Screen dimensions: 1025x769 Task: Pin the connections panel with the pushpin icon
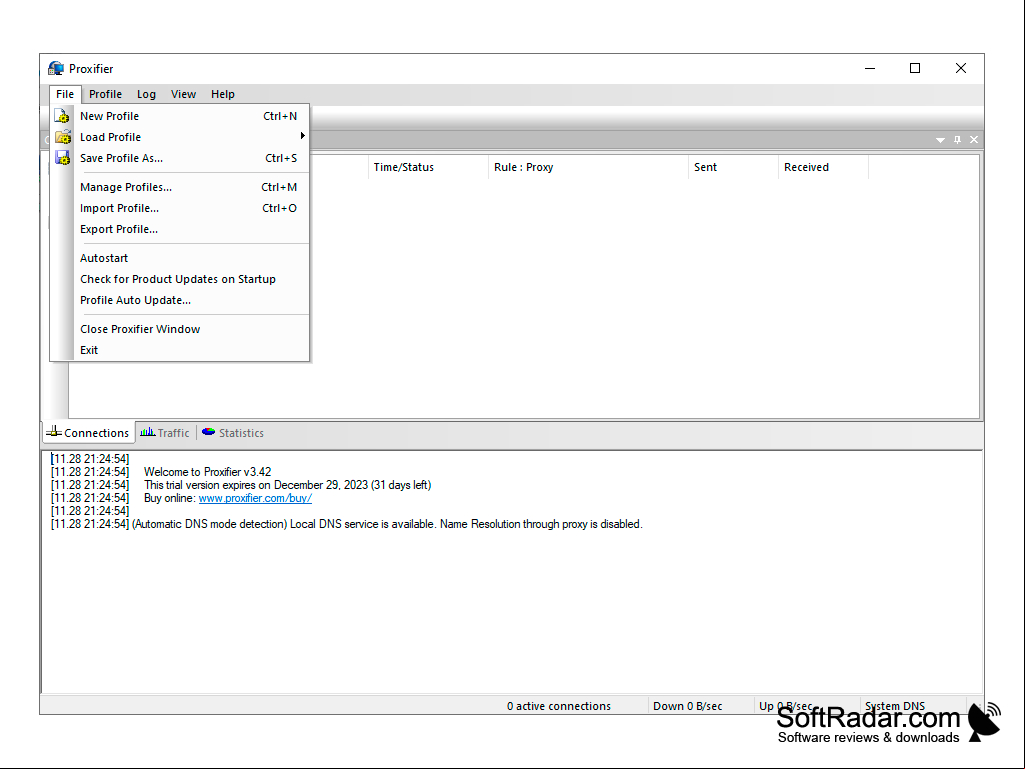[957, 139]
